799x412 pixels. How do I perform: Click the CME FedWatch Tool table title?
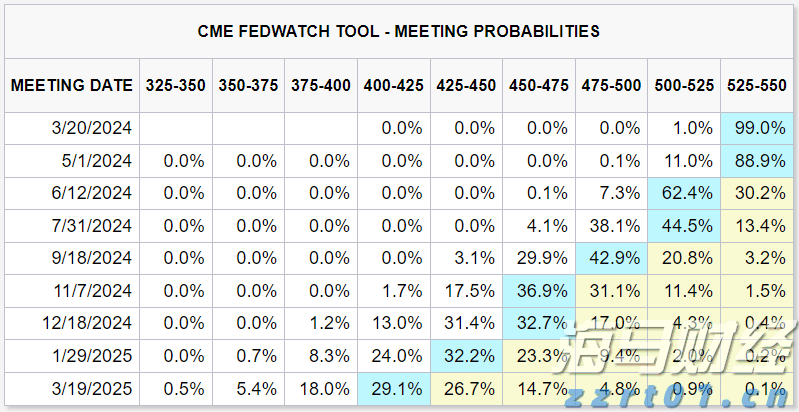pyautogui.click(x=399, y=31)
